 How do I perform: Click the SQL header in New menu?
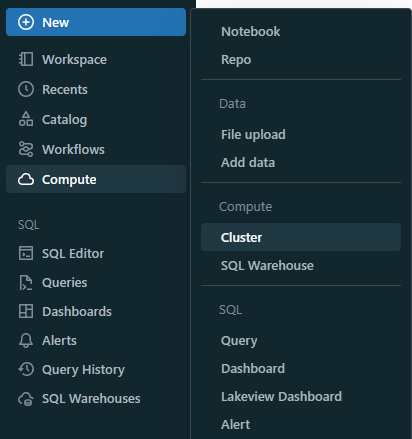point(230,310)
